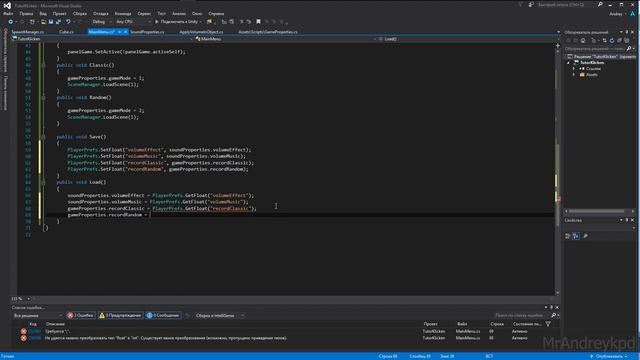The image size is (640, 360).
Task: Click the error list filter funnel icon
Action: coord(548,324)
